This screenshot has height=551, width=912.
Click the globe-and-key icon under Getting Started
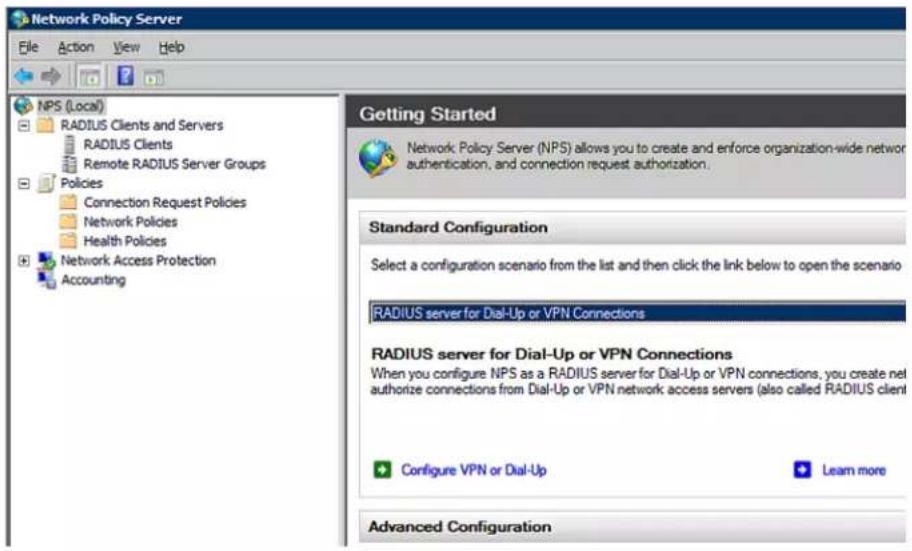pyautogui.click(x=377, y=157)
